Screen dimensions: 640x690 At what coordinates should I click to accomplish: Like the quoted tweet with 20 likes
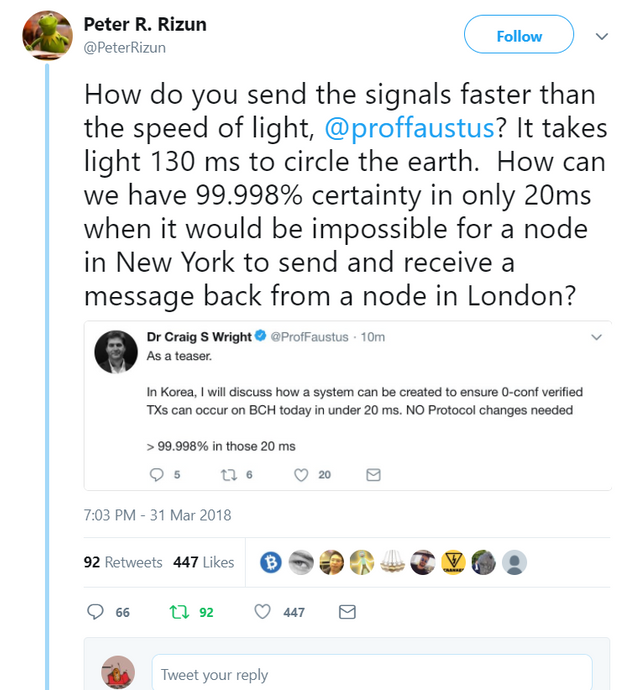(x=300, y=475)
